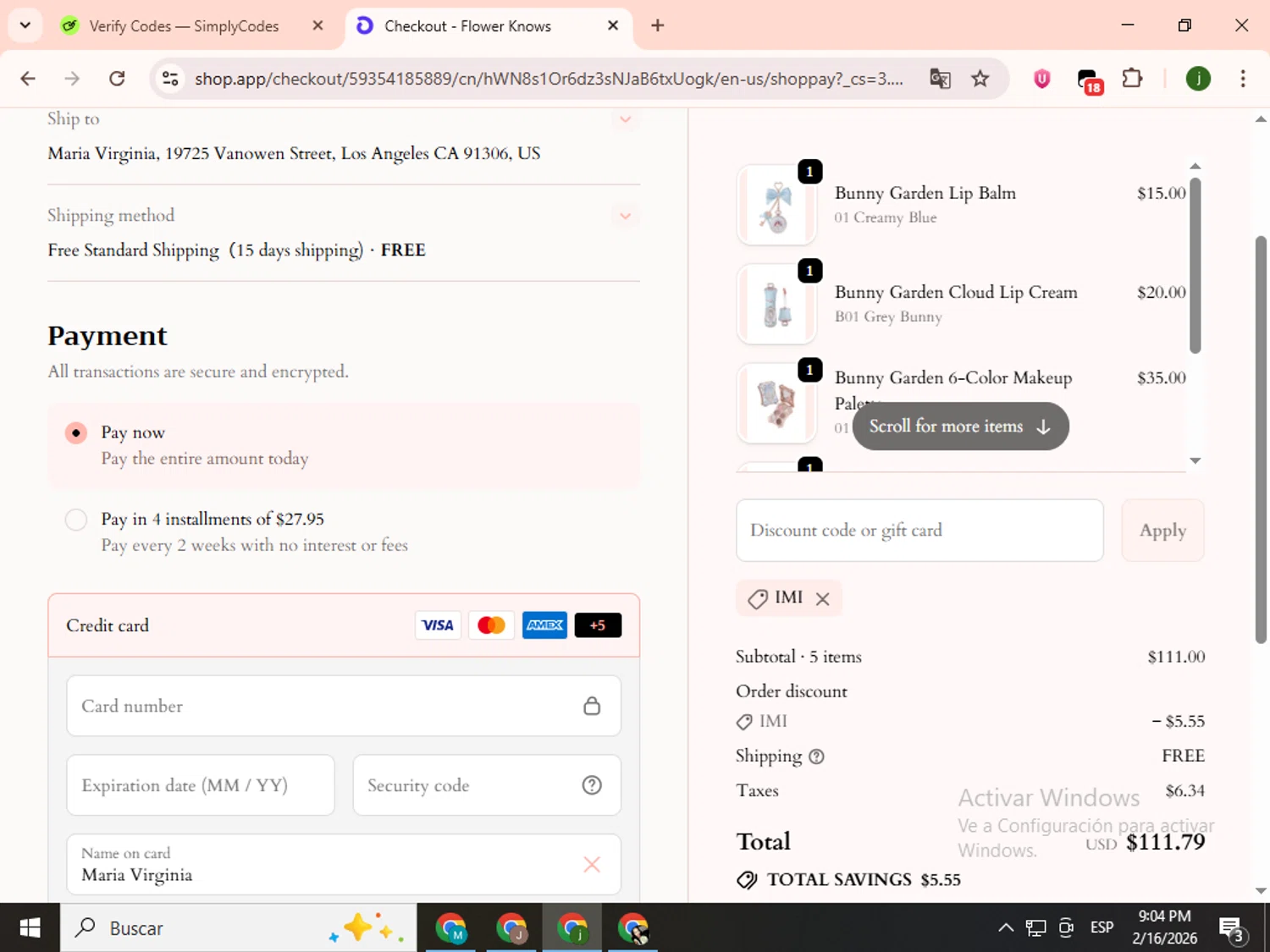Click the TOTAL SAVINGS tag icon
Screen dimensions: 1270x952
tap(747, 880)
